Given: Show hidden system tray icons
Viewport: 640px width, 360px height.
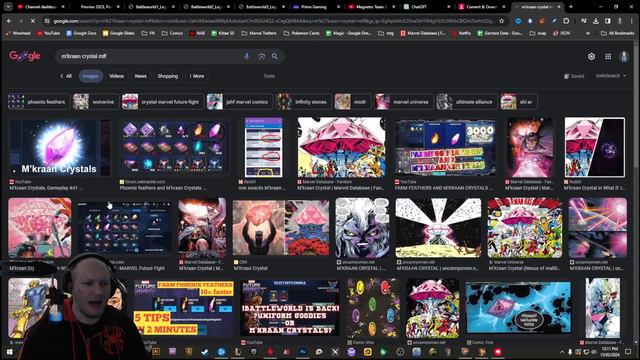Looking at the screenshot, I should [562, 352].
